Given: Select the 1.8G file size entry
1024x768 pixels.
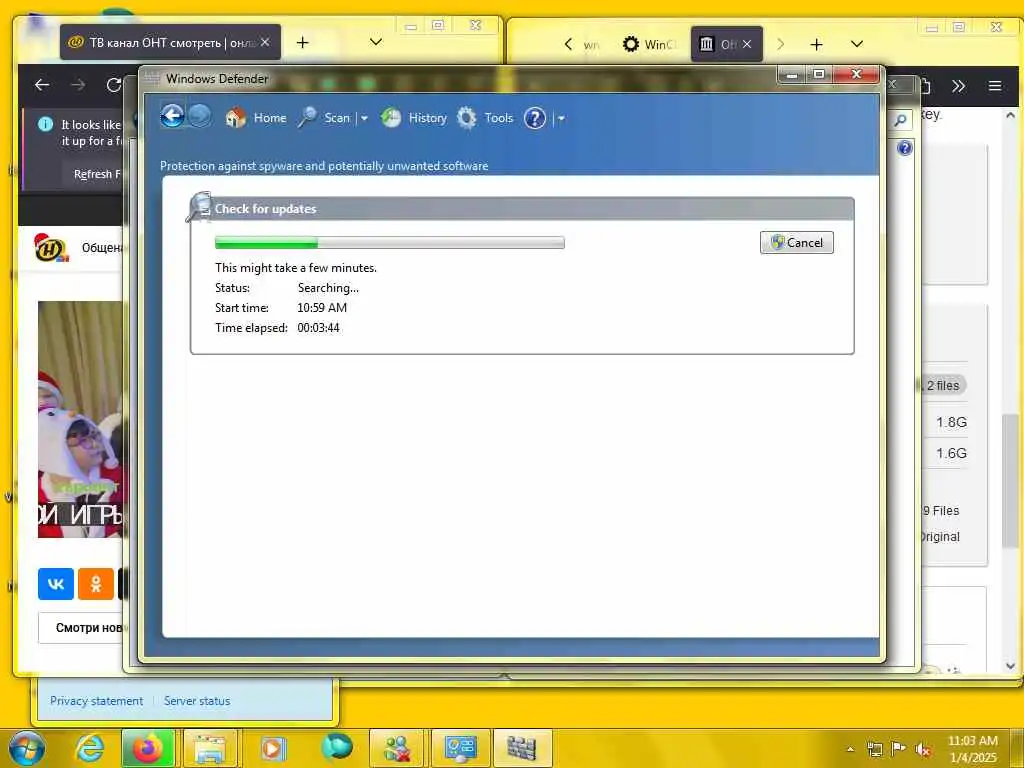Looking at the screenshot, I should point(951,423).
